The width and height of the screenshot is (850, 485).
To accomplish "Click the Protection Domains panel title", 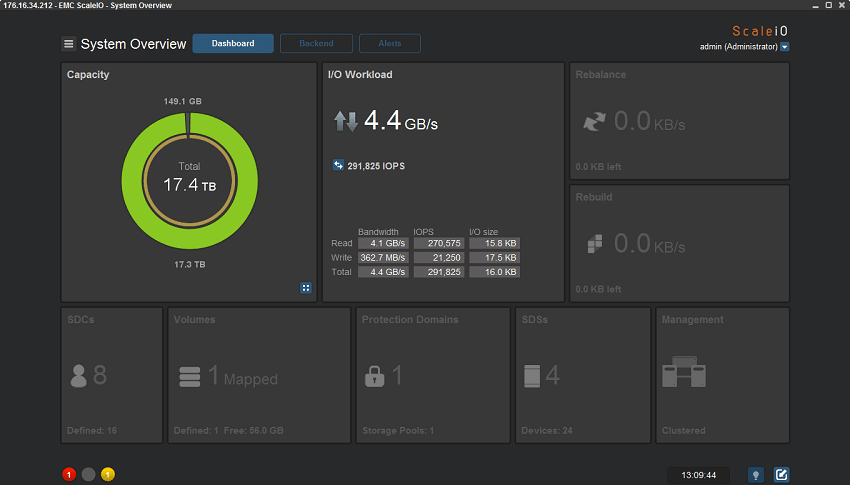I will pos(410,320).
